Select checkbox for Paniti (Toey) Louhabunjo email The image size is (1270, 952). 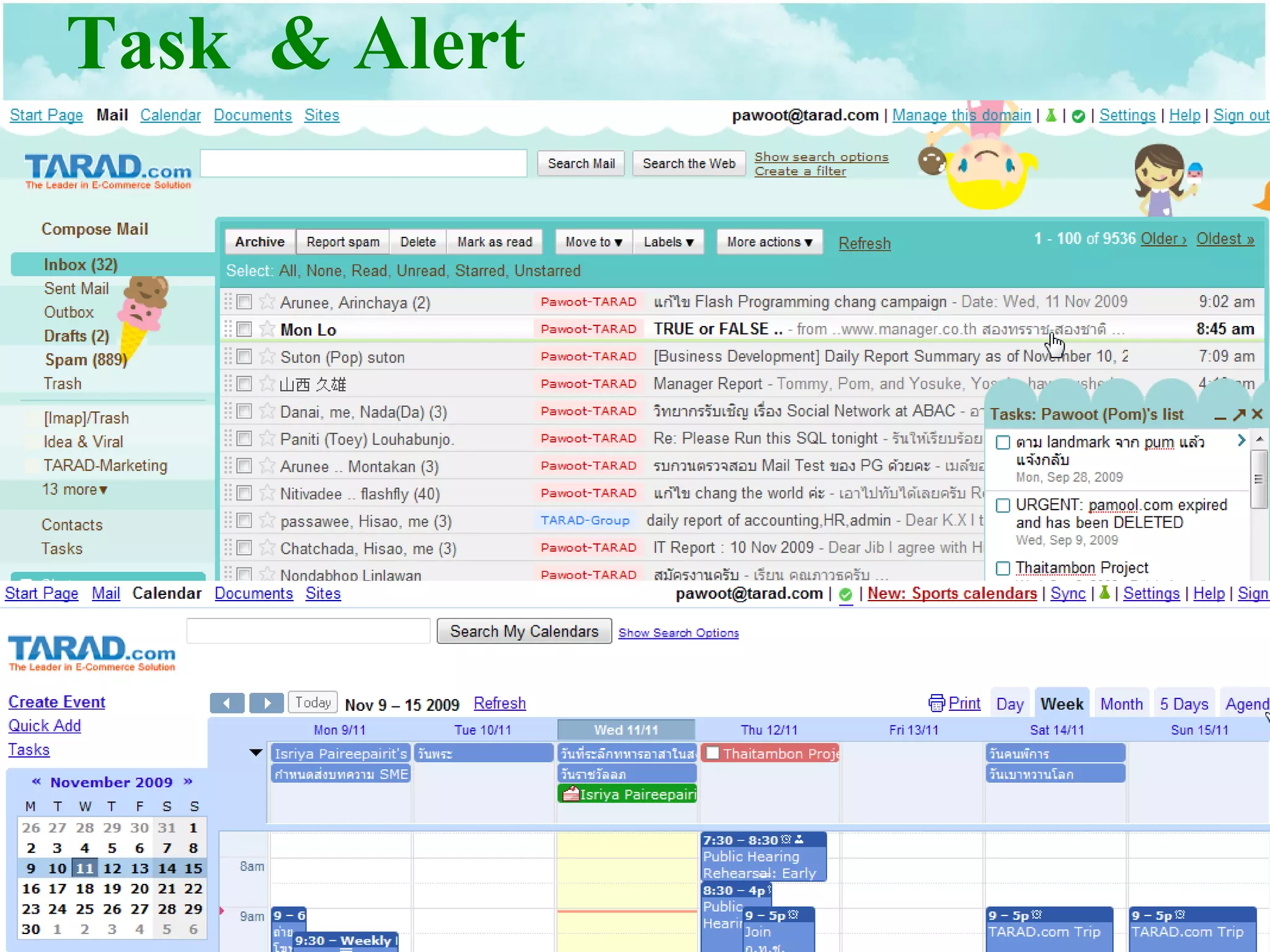(244, 438)
